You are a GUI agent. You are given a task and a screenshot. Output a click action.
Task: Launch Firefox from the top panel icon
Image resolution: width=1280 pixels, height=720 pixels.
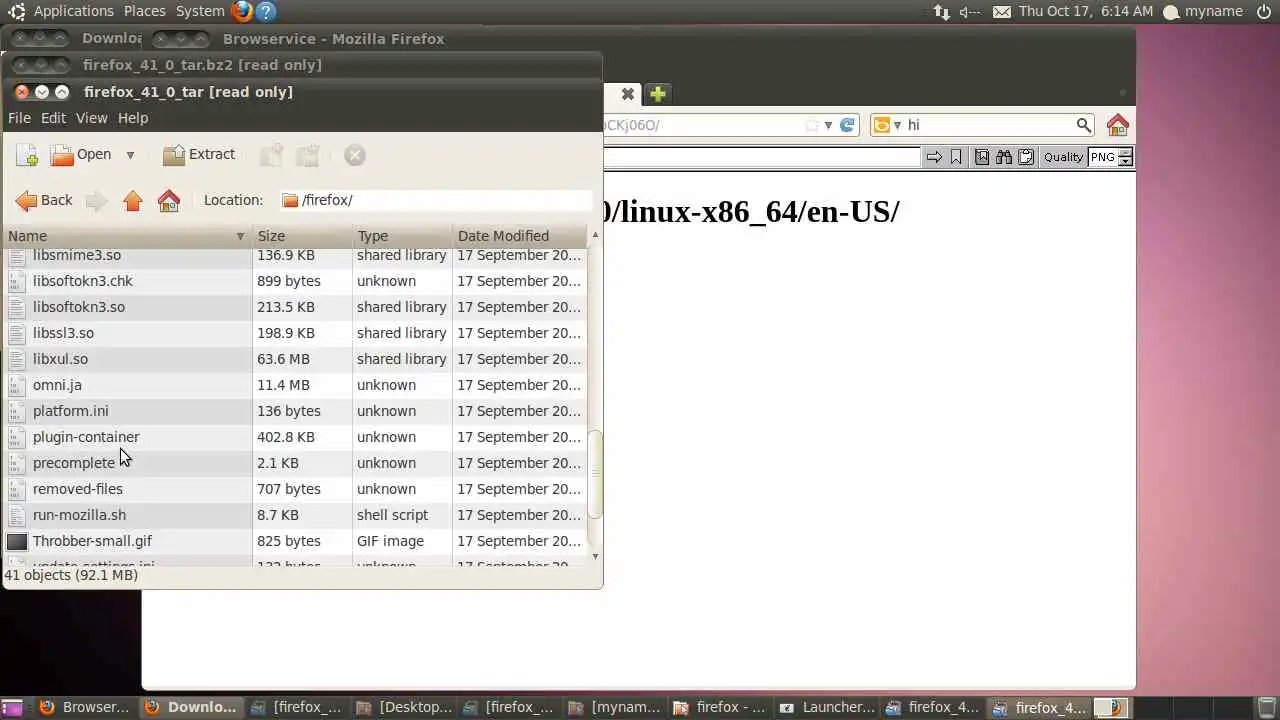[x=242, y=12]
